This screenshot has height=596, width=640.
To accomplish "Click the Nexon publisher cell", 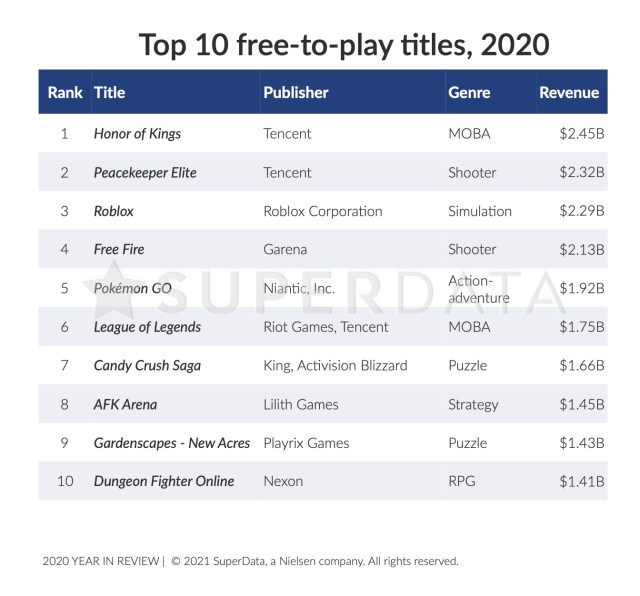I will [x=283, y=481].
